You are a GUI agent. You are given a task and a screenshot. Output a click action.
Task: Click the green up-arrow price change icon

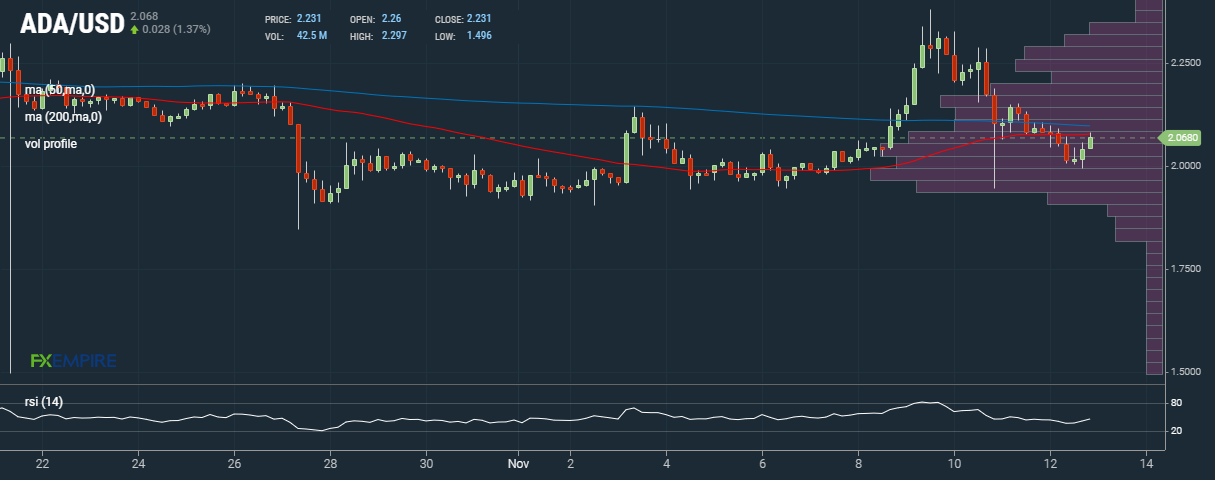[x=134, y=29]
